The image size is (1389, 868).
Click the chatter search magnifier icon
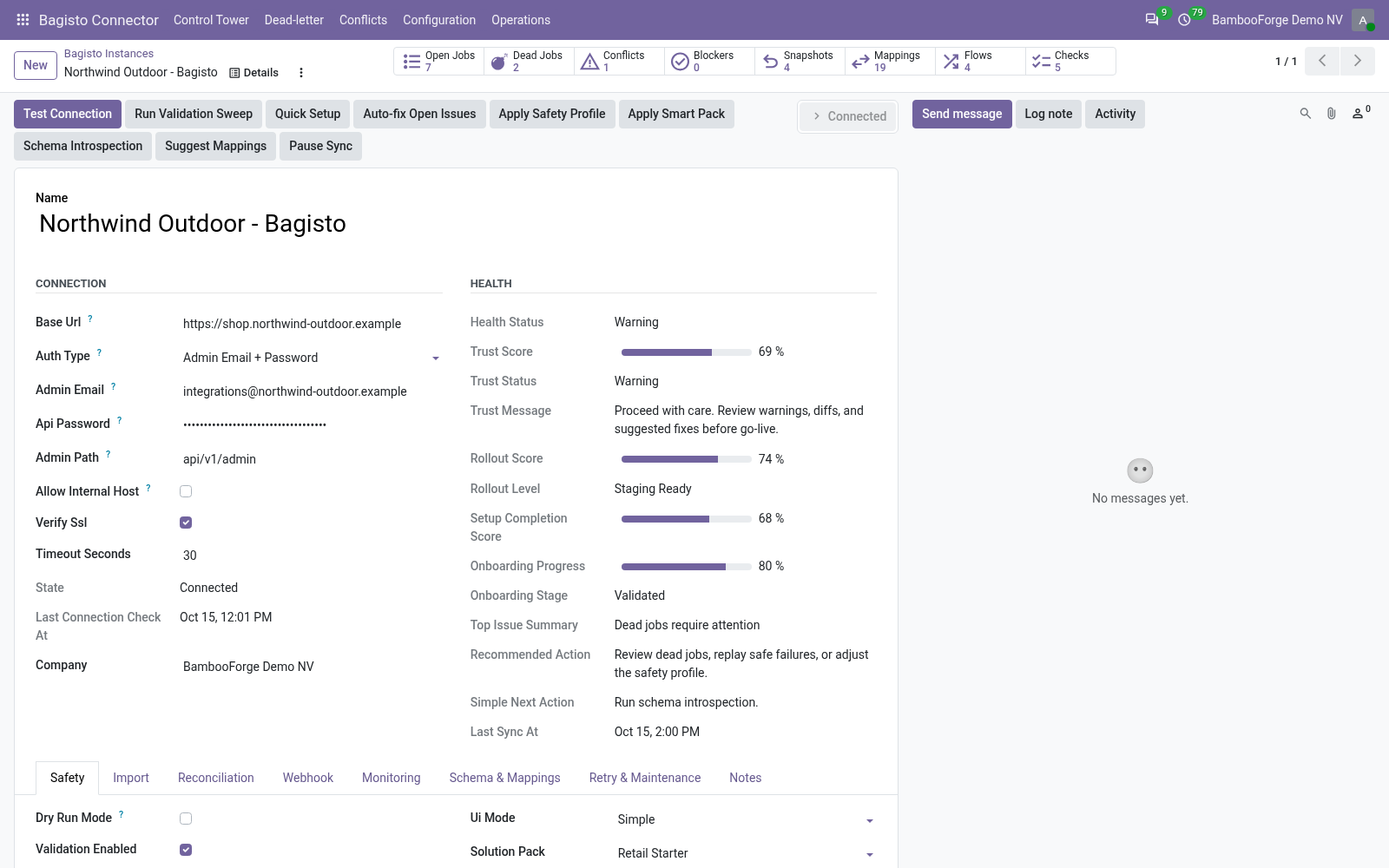click(x=1305, y=114)
